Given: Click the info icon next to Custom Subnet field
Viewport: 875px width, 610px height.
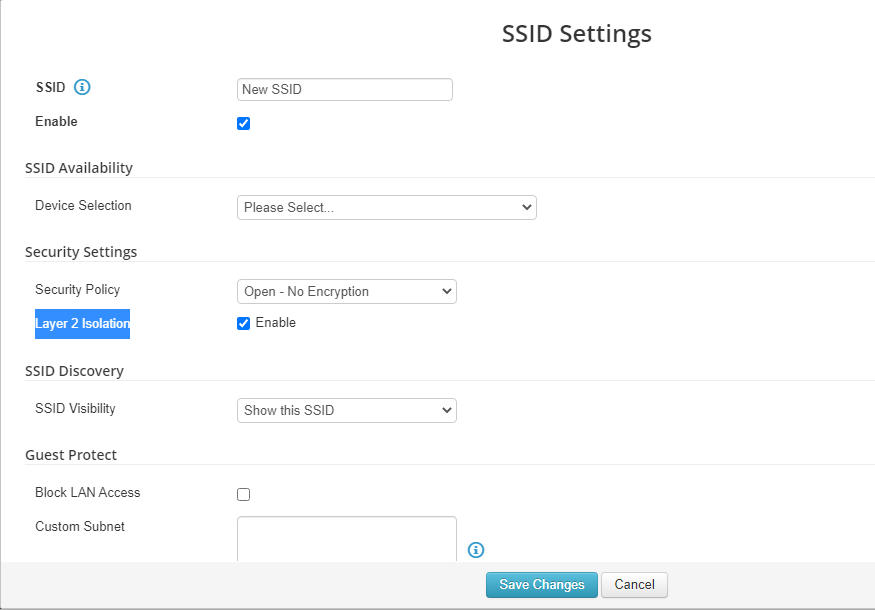Looking at the screenshot, I should pyautogui.click(x=475, y=550).
